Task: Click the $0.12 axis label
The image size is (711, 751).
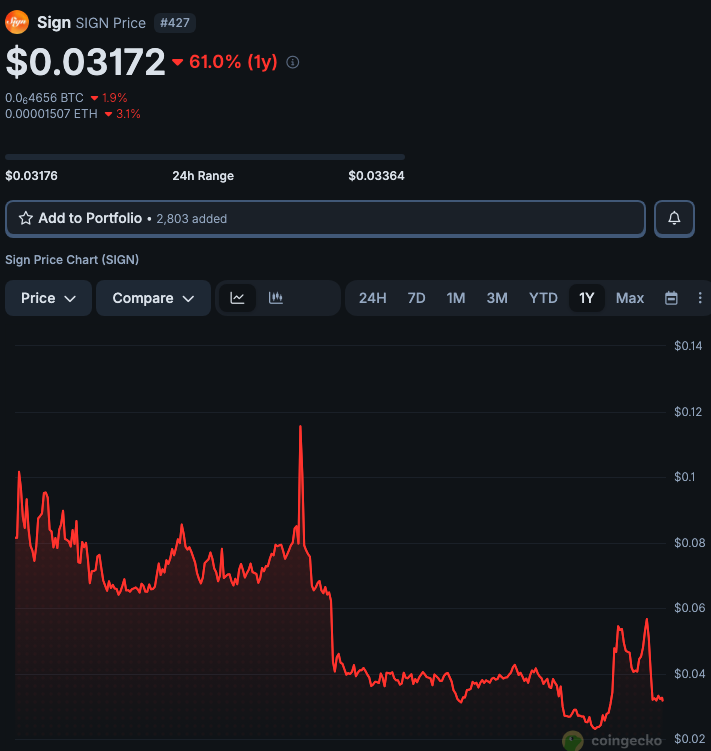Action: (x=688, y=411)
